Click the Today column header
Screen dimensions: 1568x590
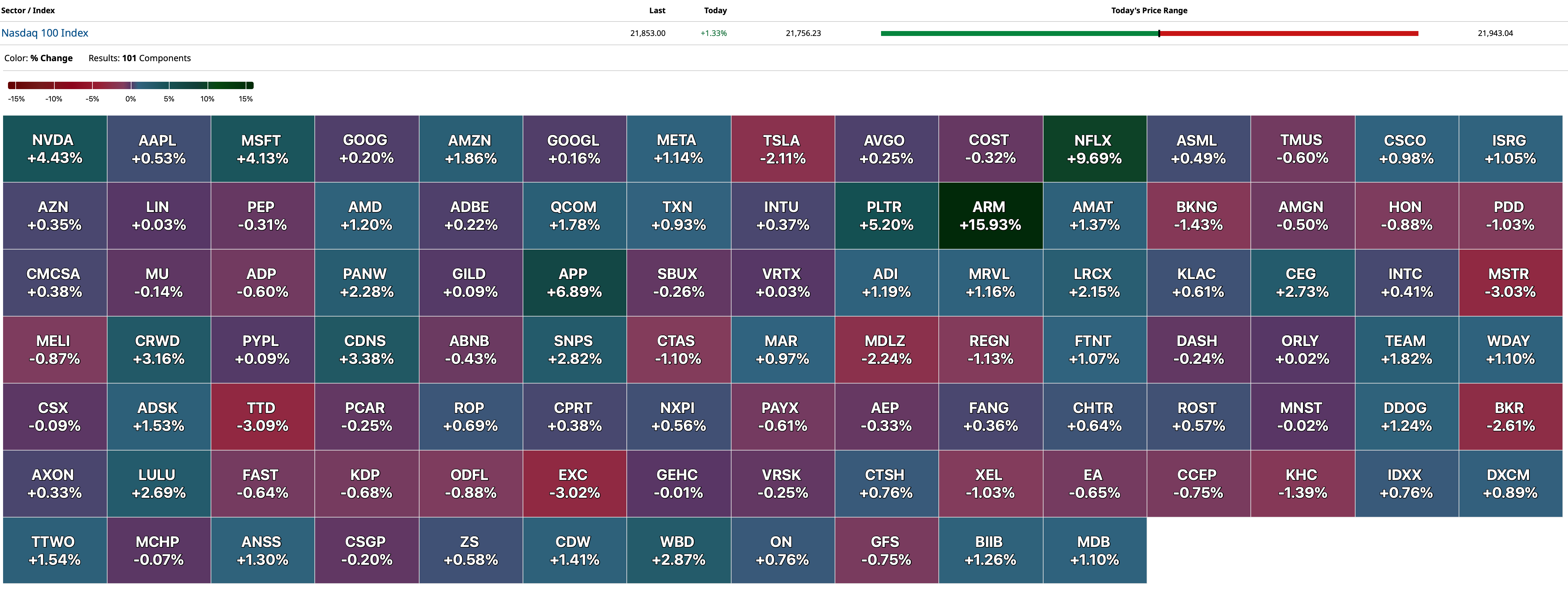click(x=715, y=10)
